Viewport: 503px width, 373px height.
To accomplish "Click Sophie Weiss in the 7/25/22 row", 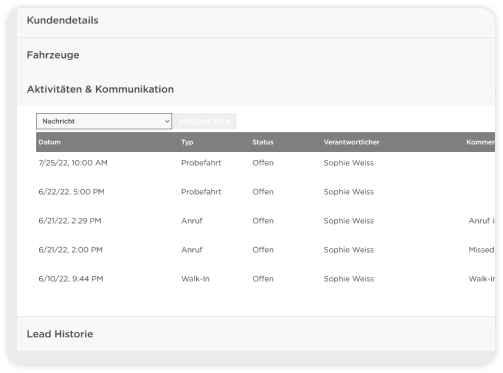I will pos(349,163).
